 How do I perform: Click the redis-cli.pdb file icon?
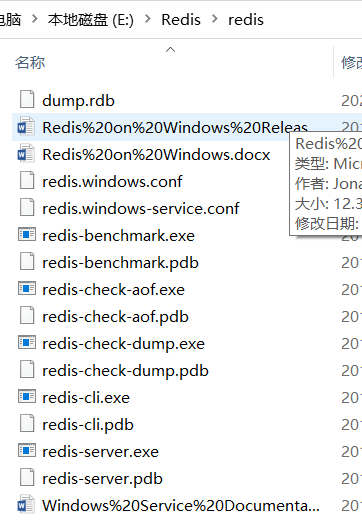(x=27, y=423)
